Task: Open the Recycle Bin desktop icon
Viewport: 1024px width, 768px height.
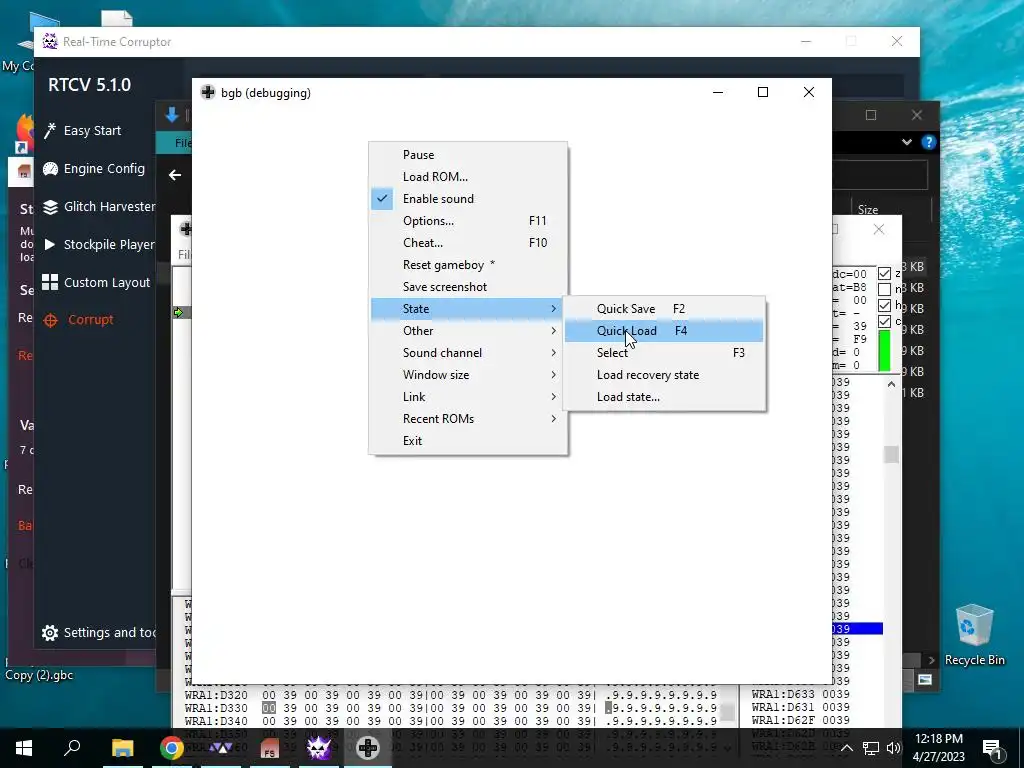Action: [974, 635]
